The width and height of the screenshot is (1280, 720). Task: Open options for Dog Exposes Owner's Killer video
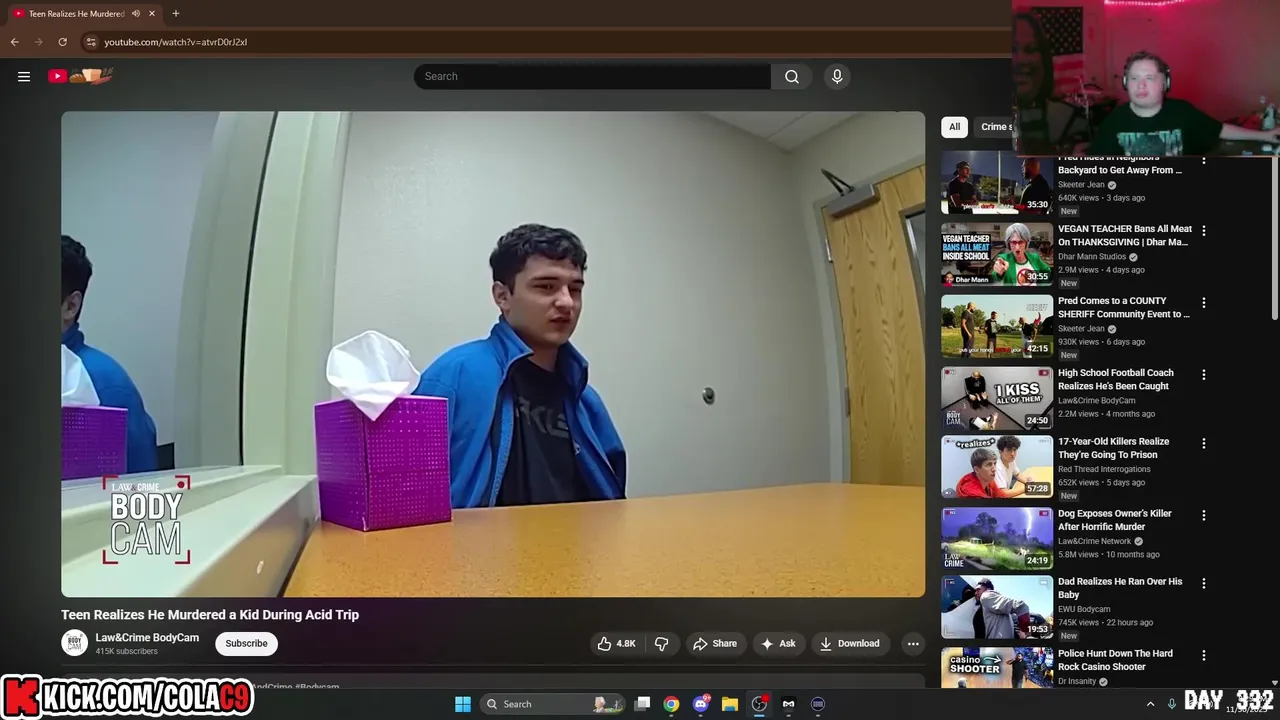point(1204,515)
